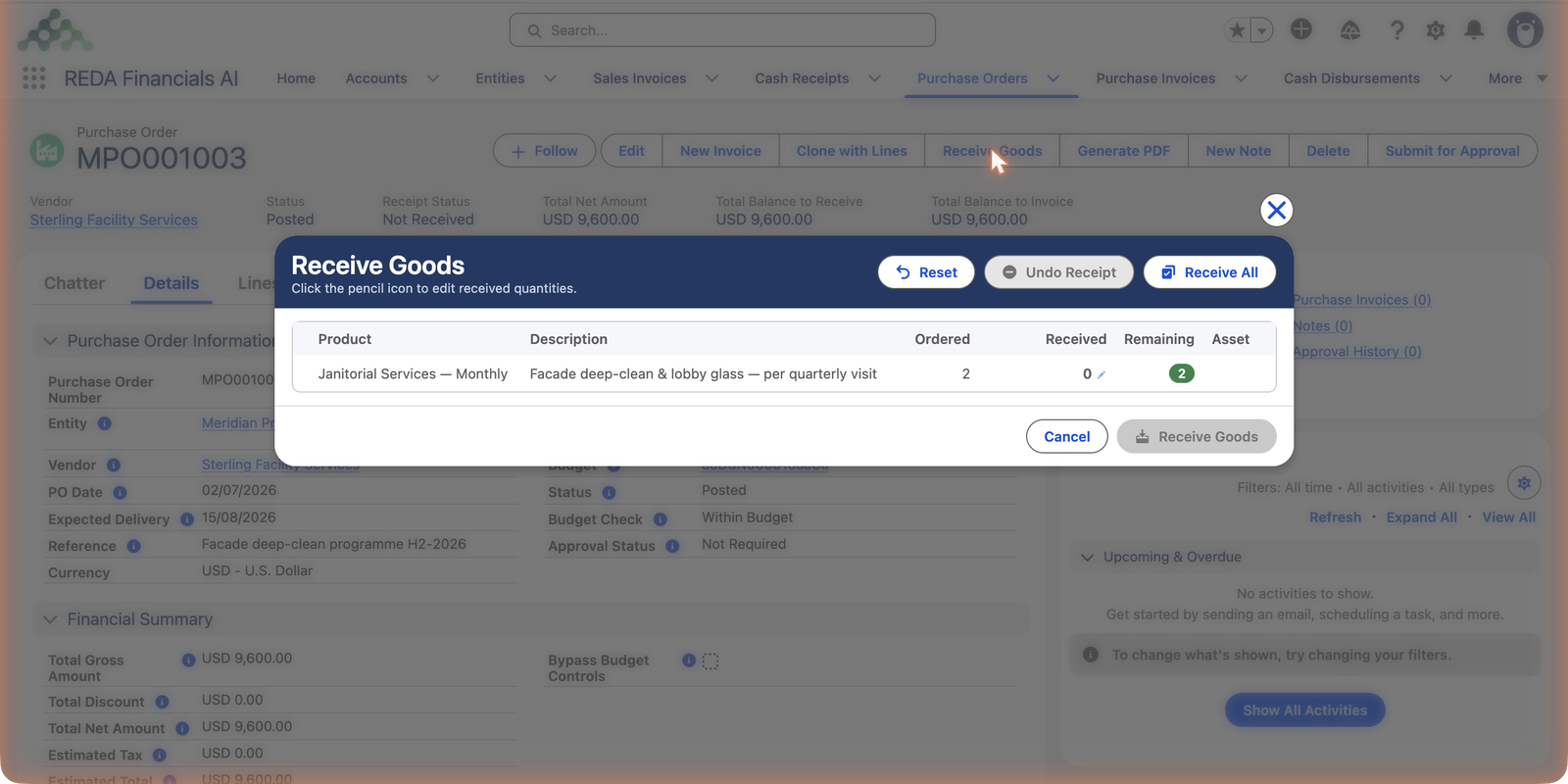
Task: Click Cancel in the Receive Goods dialog
Action: coord(1067,436)
